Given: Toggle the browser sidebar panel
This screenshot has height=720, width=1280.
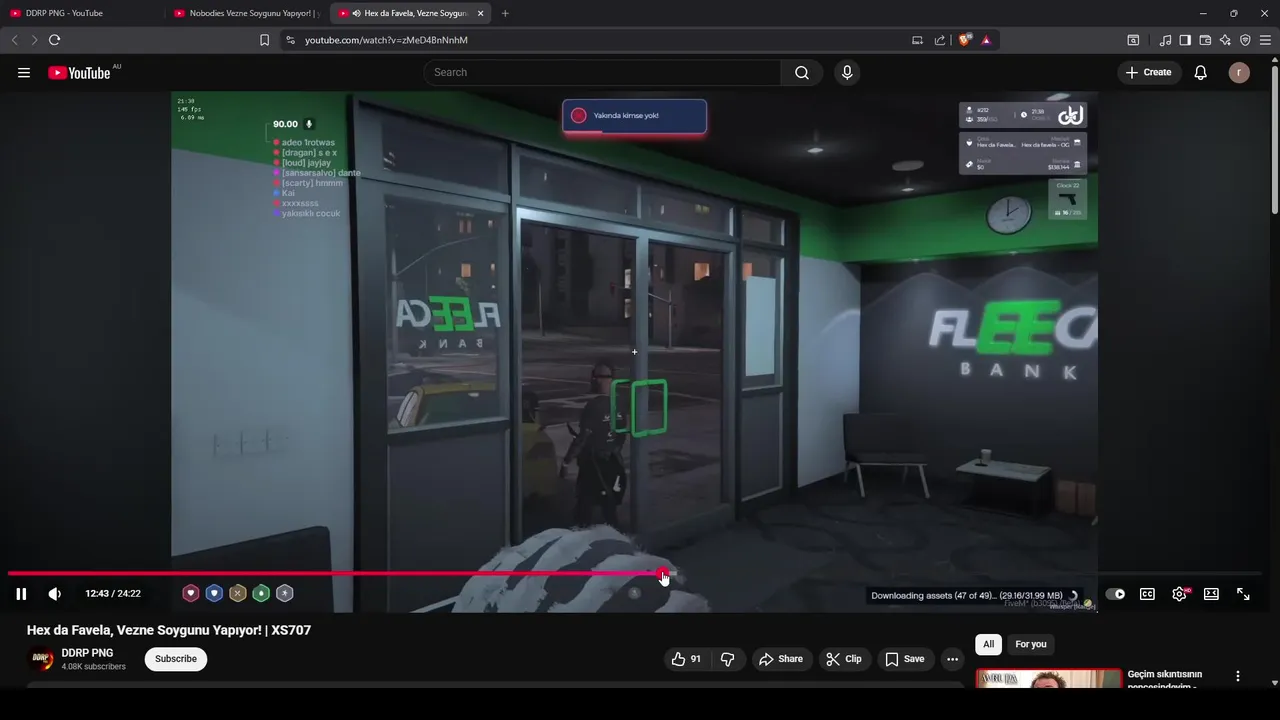Looking at the screenshot, I should 1185,40.
